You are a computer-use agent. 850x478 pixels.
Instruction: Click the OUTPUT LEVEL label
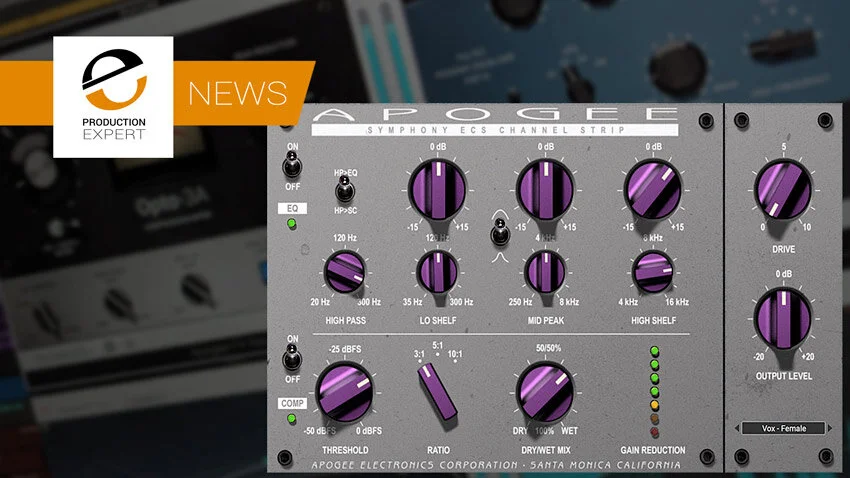[784, 376]
